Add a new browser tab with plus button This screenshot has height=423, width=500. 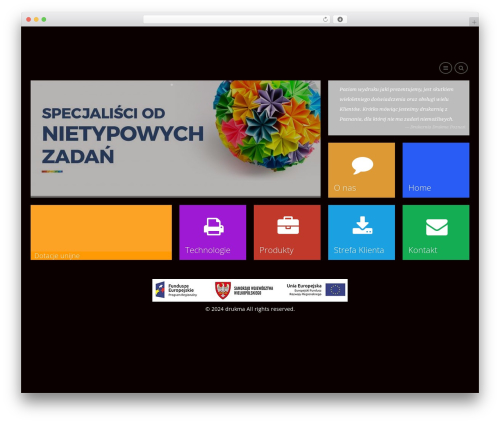click(474, 22)
